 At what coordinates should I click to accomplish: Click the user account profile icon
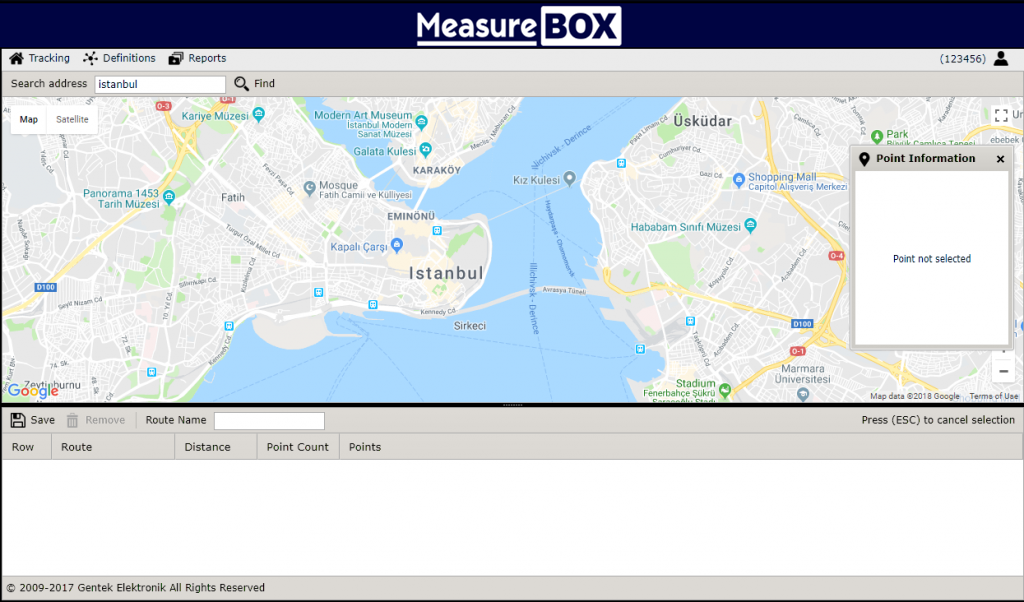point(1001,58)
